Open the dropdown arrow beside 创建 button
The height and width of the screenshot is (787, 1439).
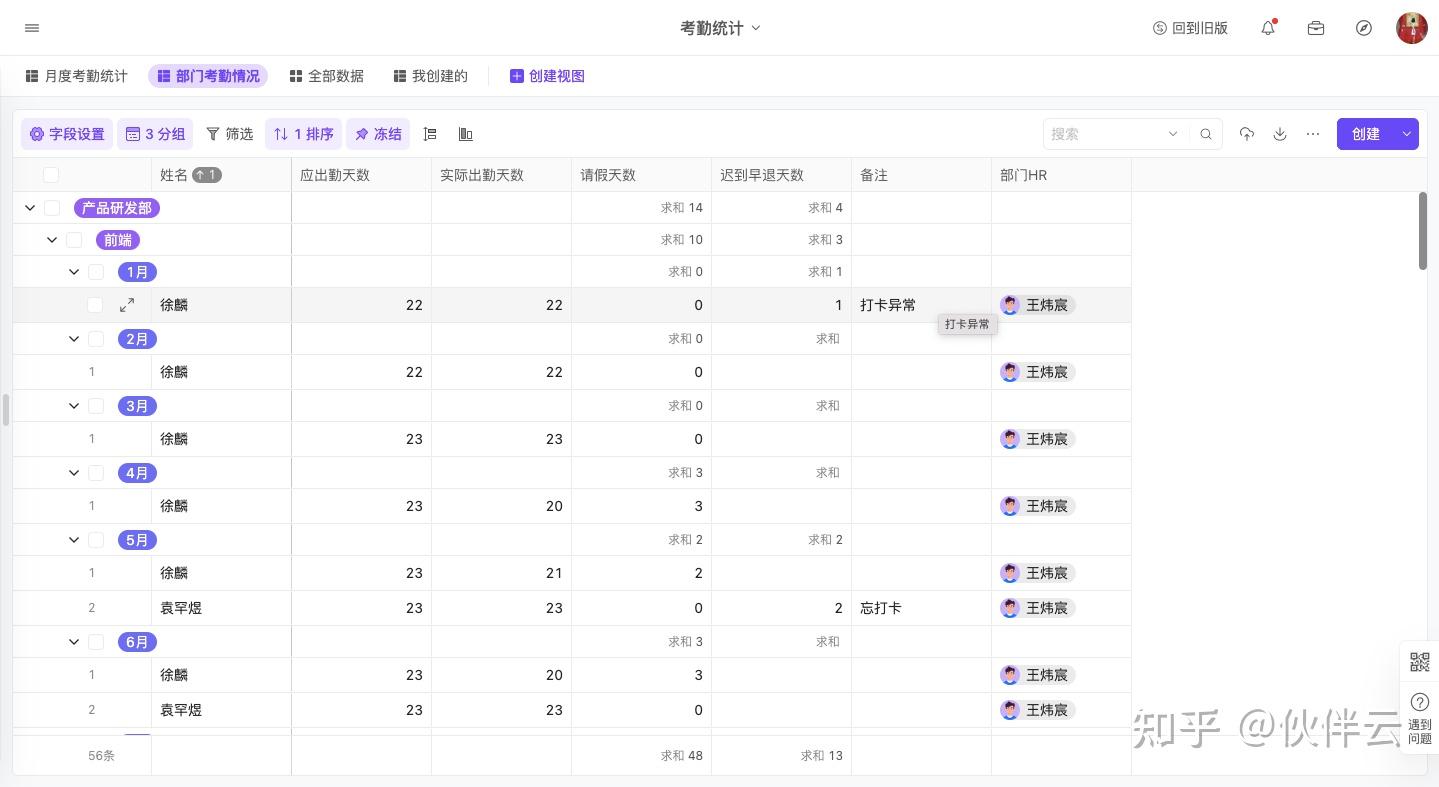click(1407, 134)
